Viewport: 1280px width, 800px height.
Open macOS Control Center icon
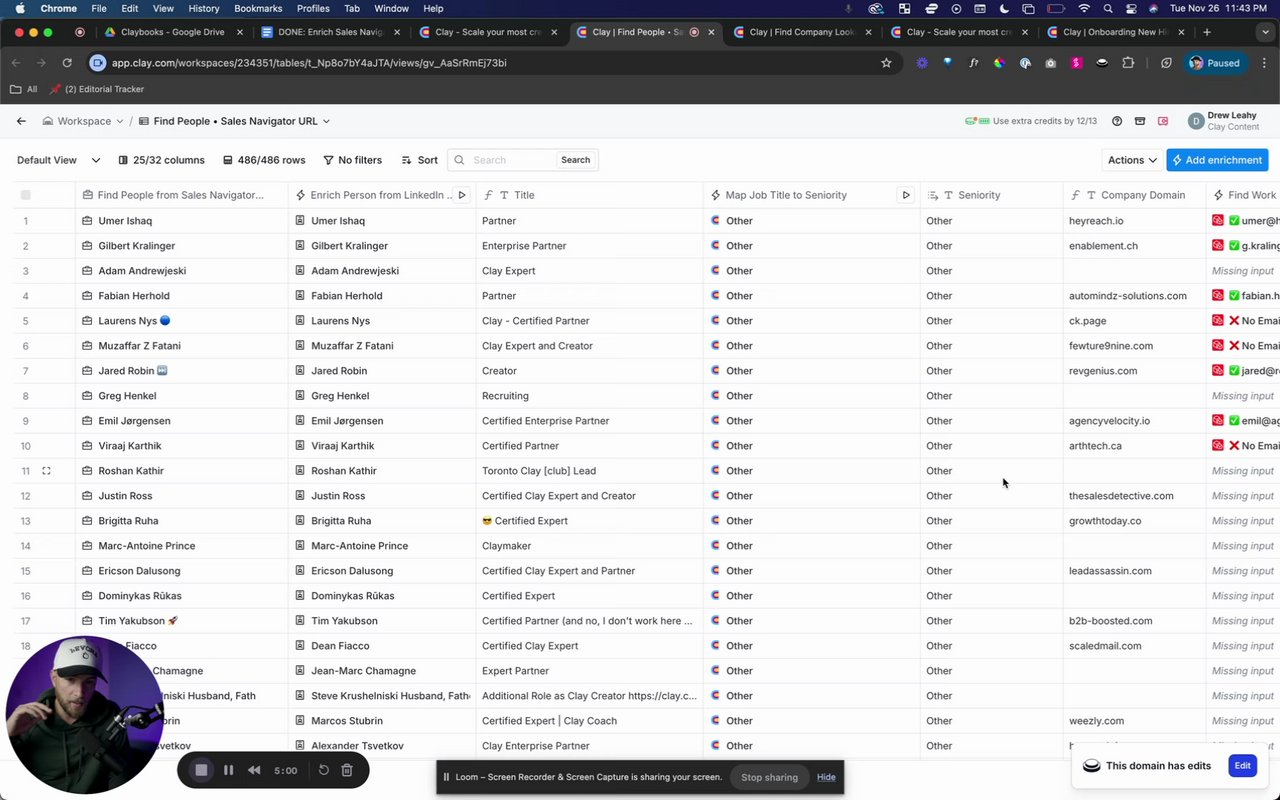point(1131,8)
